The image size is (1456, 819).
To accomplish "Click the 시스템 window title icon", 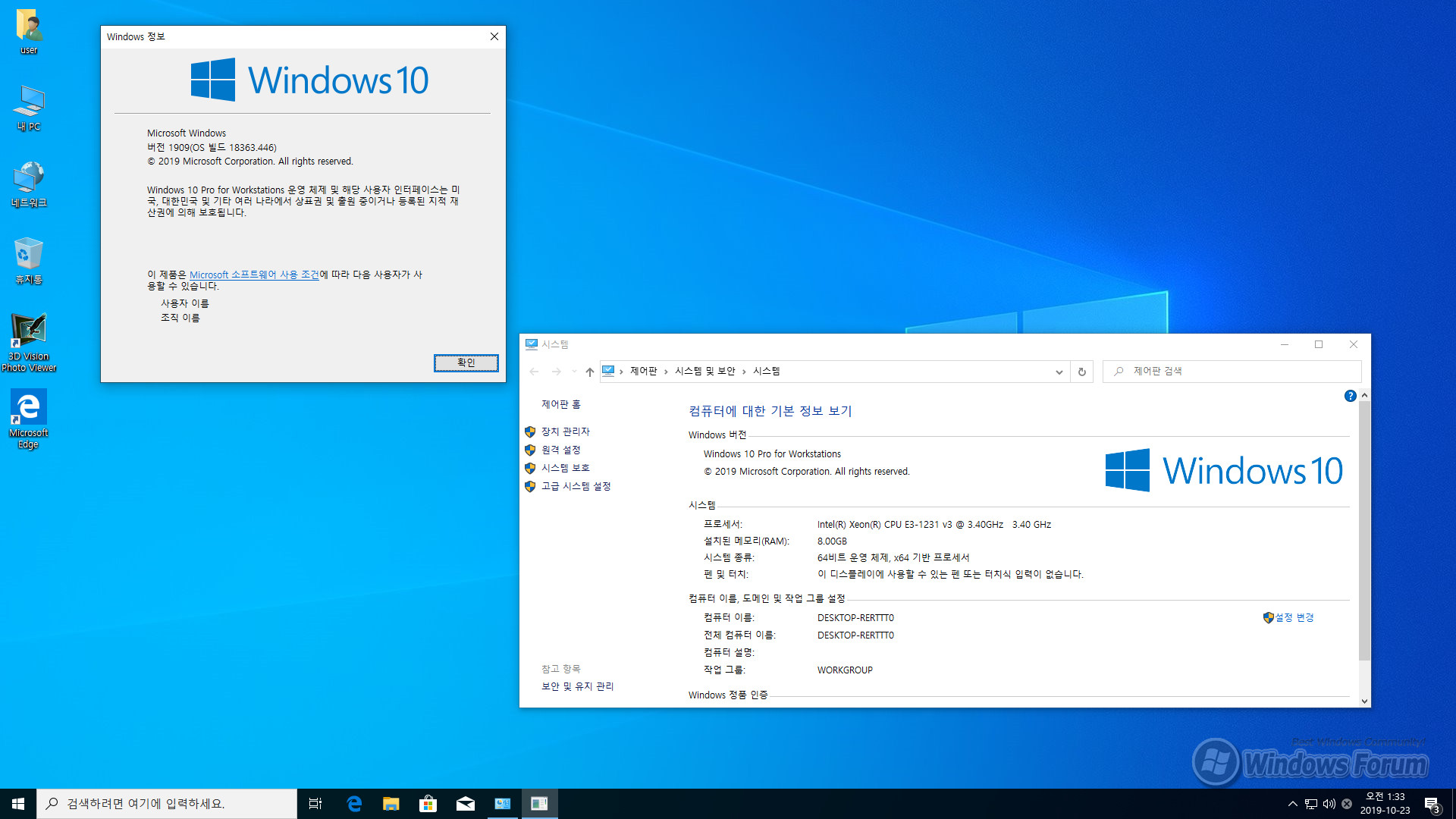I will click(532, 344).
